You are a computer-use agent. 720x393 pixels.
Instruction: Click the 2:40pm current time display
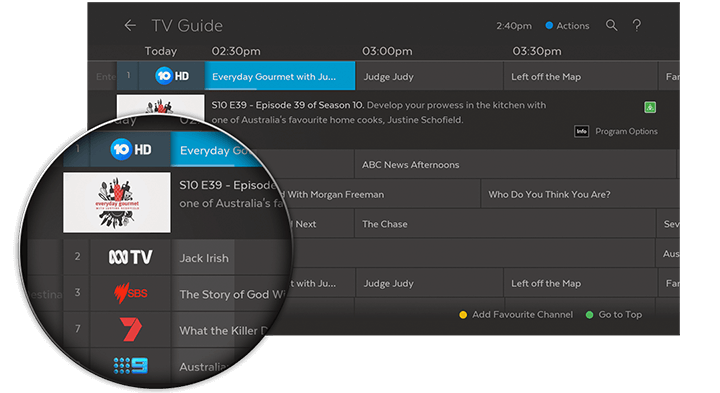pos(514,26)
